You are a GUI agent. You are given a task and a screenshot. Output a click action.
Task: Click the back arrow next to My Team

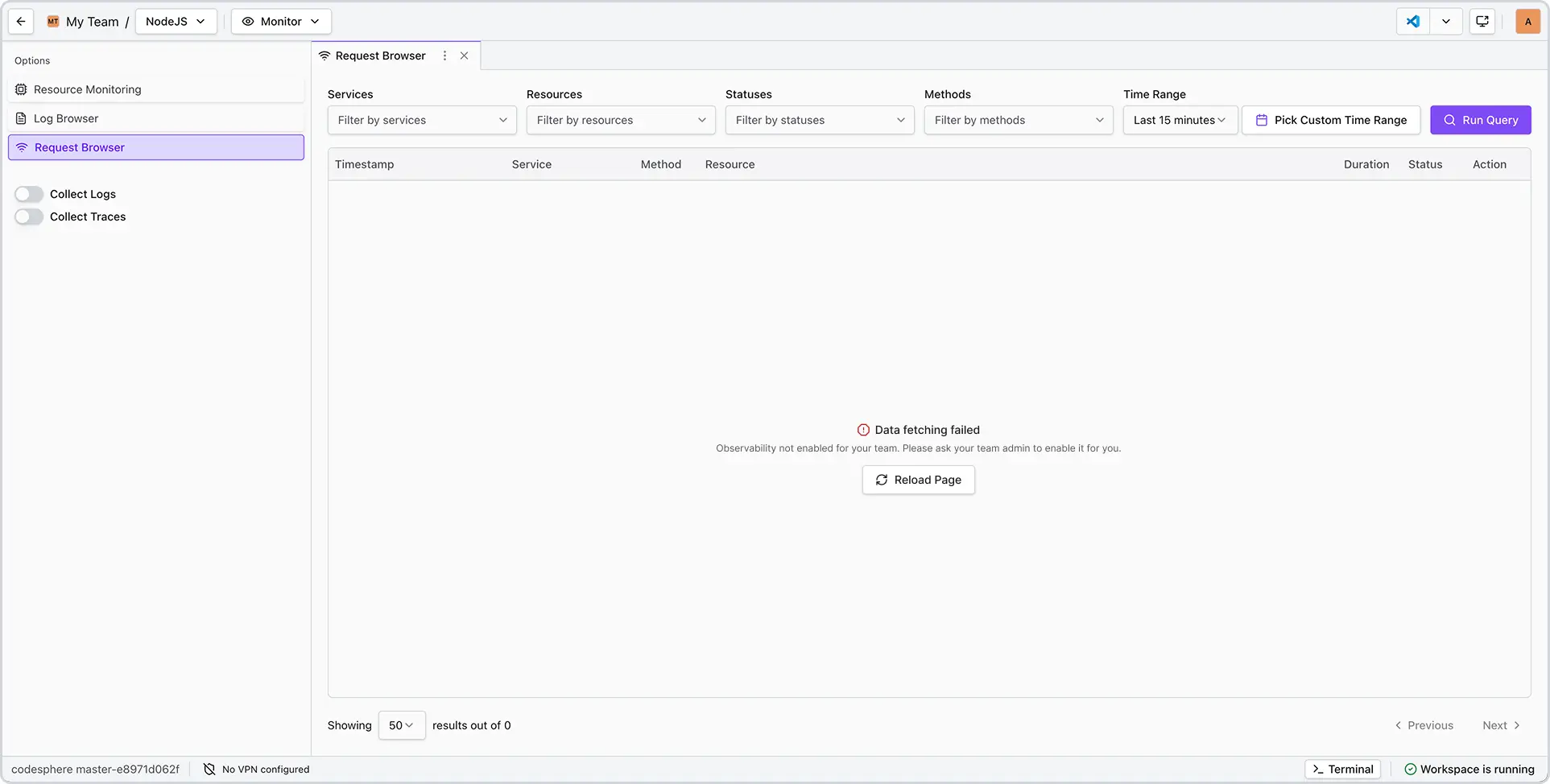[20, 21]
